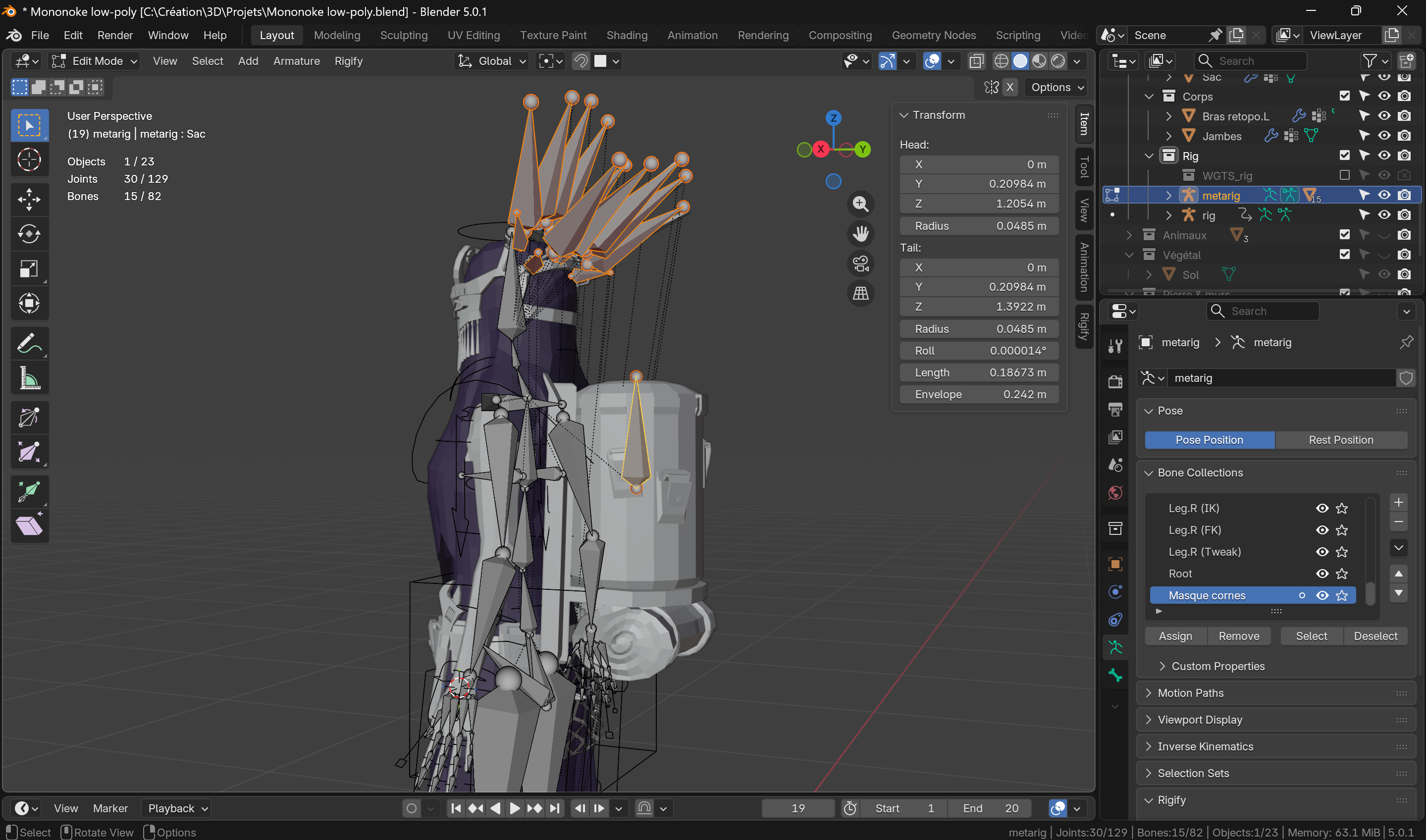Open the Tool sidebar tab
Screen dimensions: 1426x840
(x=1084, y=166)
